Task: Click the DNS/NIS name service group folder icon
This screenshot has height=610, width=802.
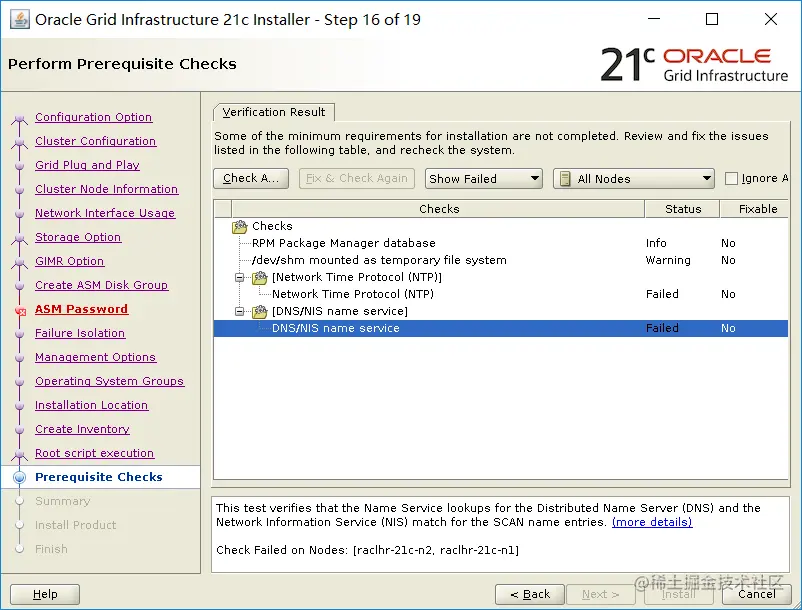Action: [259, 311]
